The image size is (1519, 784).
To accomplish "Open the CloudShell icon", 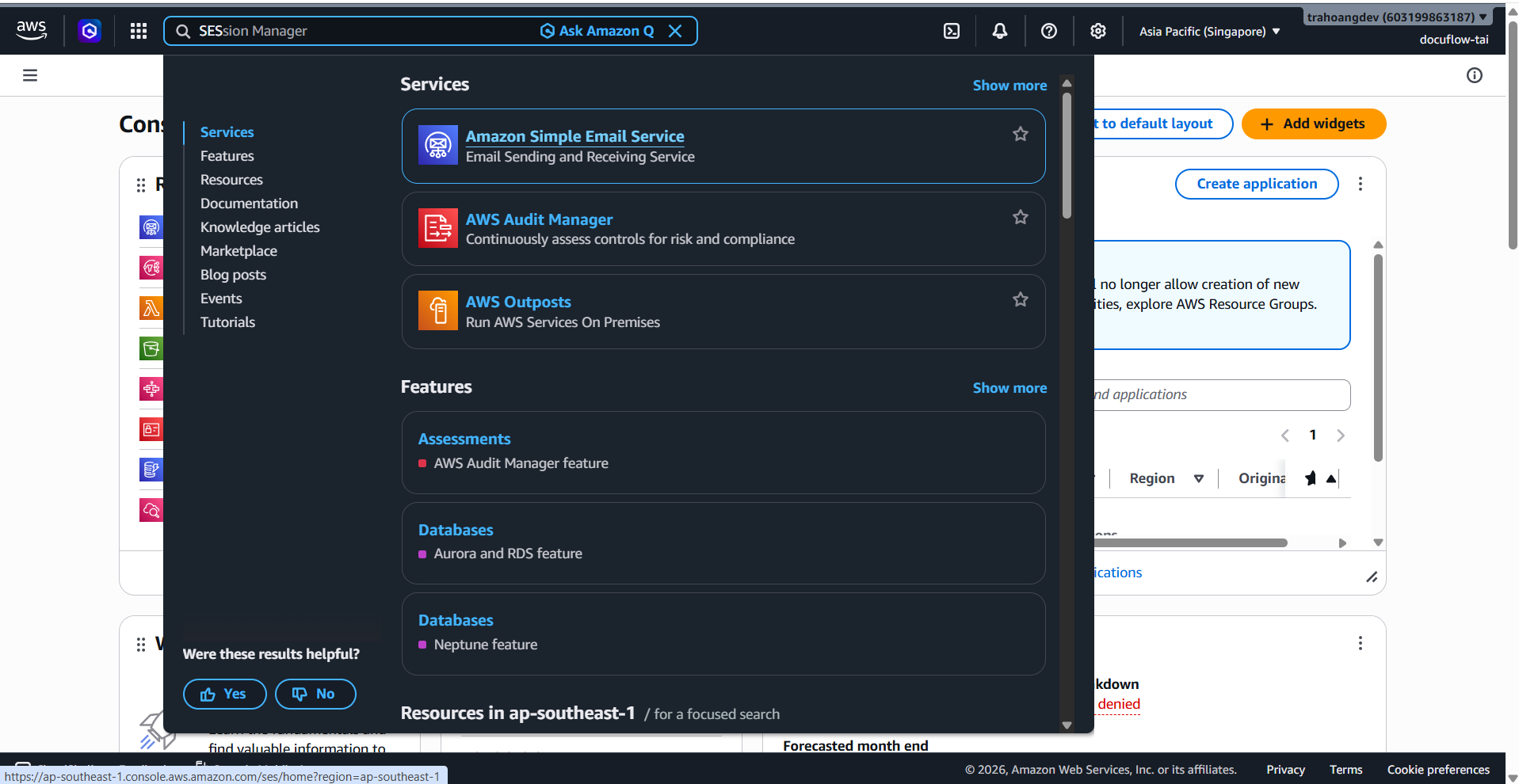I will [x=952, y=31].
